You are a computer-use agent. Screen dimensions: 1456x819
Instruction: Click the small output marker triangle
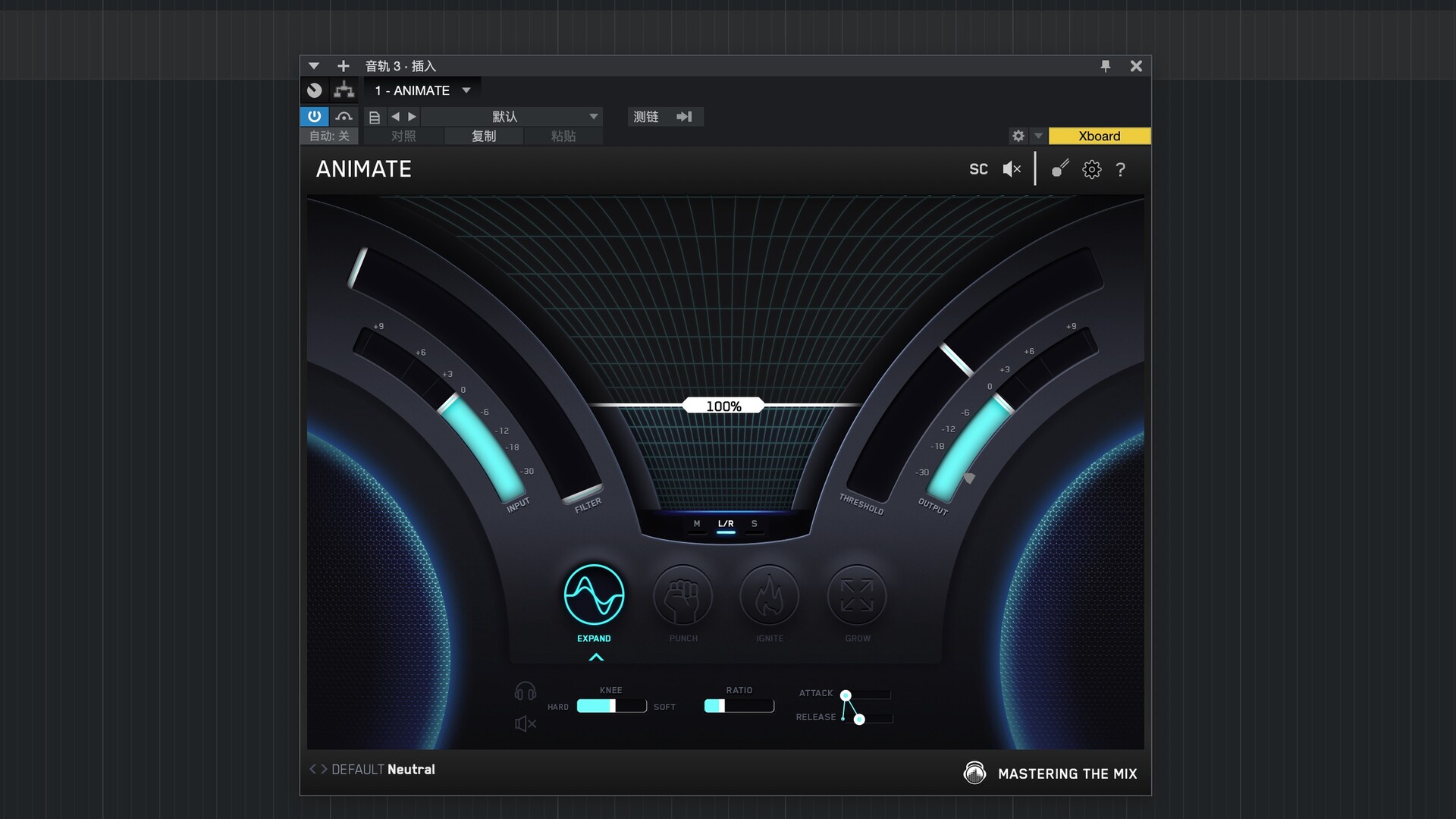click(x=969, y=478)
